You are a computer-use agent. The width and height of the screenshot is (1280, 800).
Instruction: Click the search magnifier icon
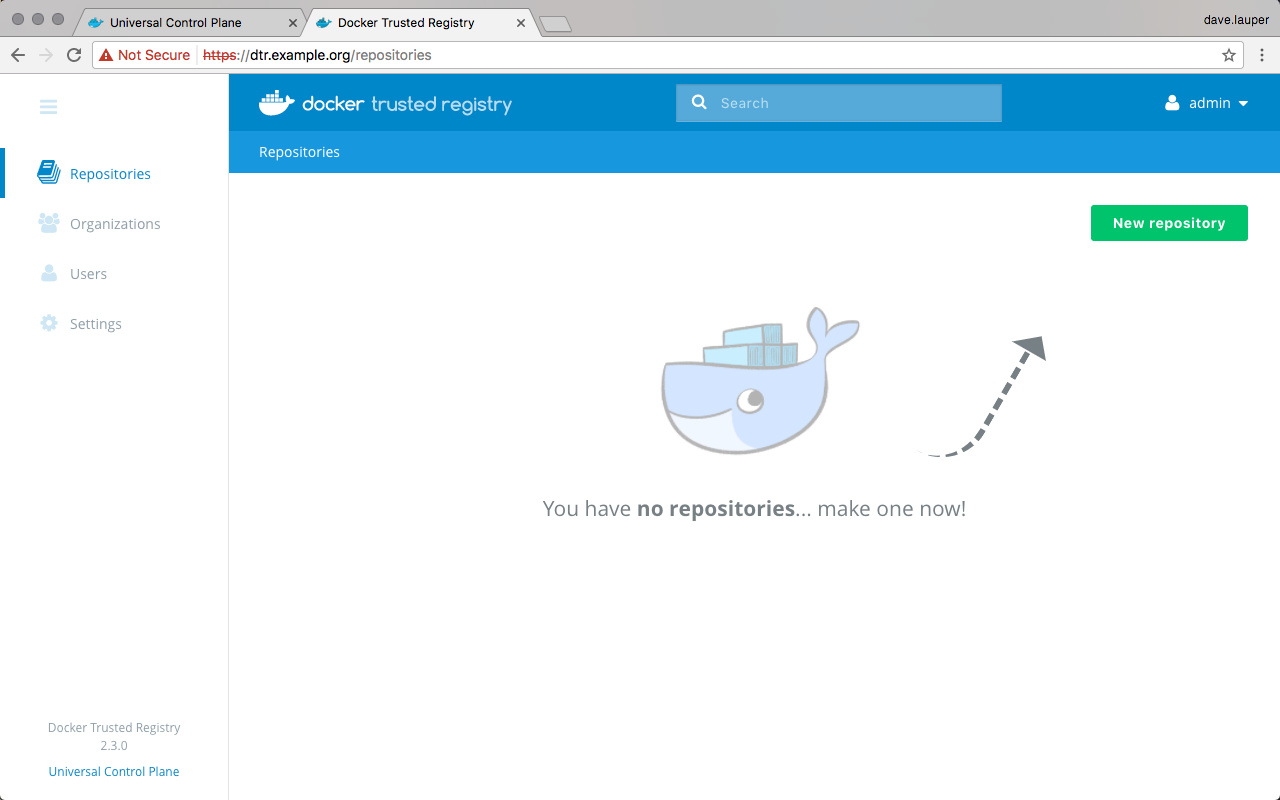(699, 102)
